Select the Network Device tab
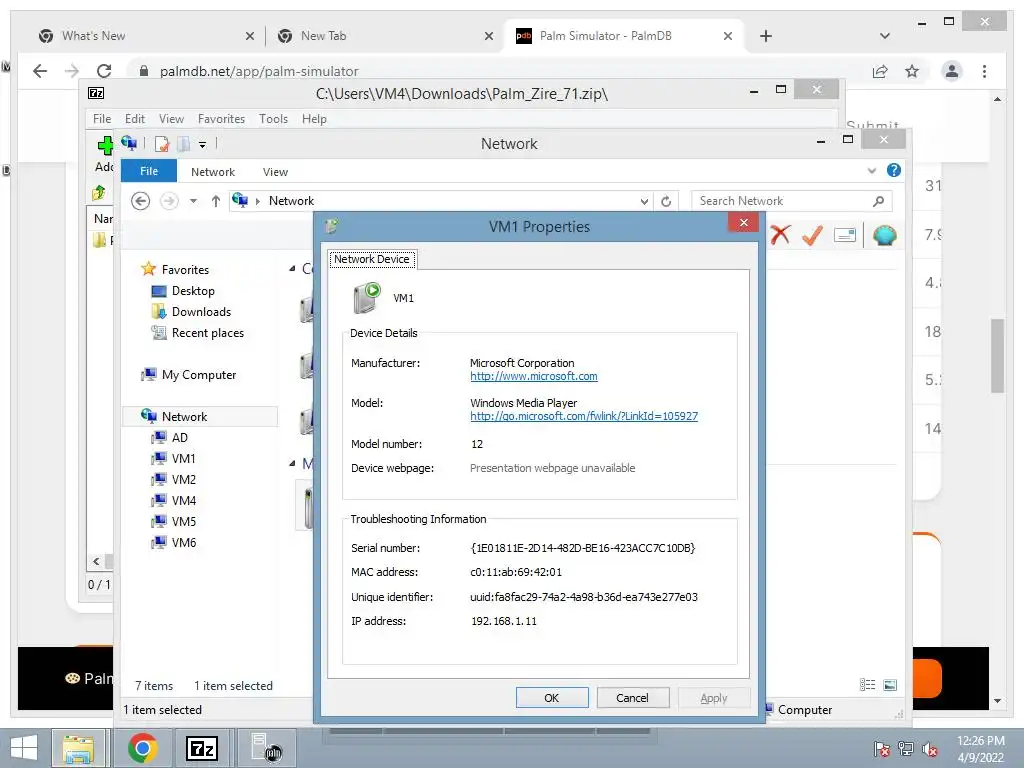 click(x=372, y=259)
